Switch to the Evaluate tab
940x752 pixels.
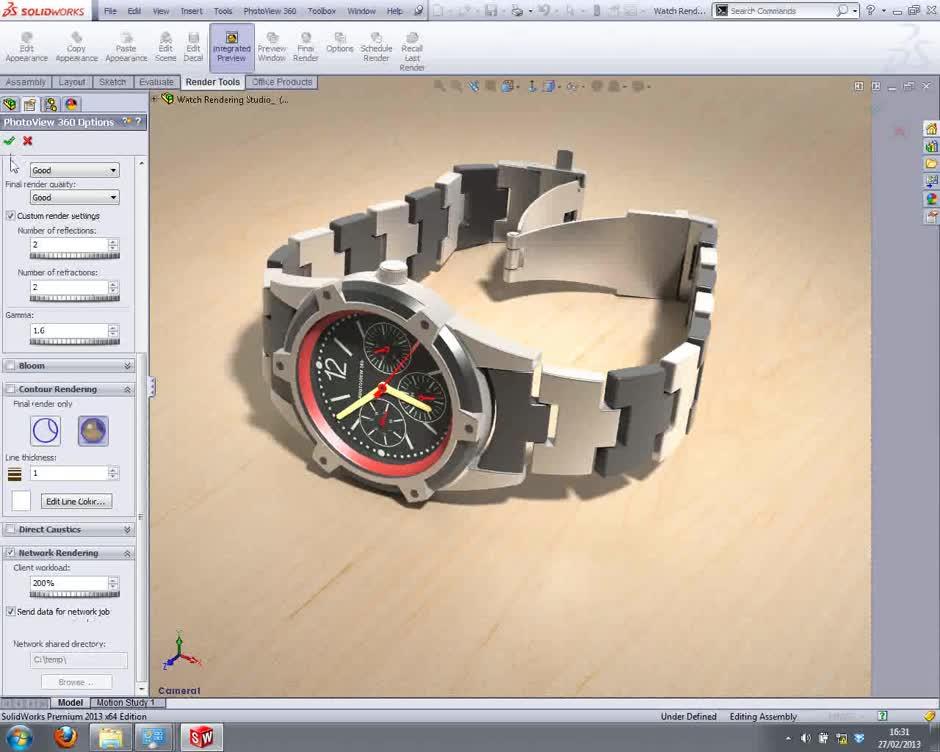[x=156, y=82]
